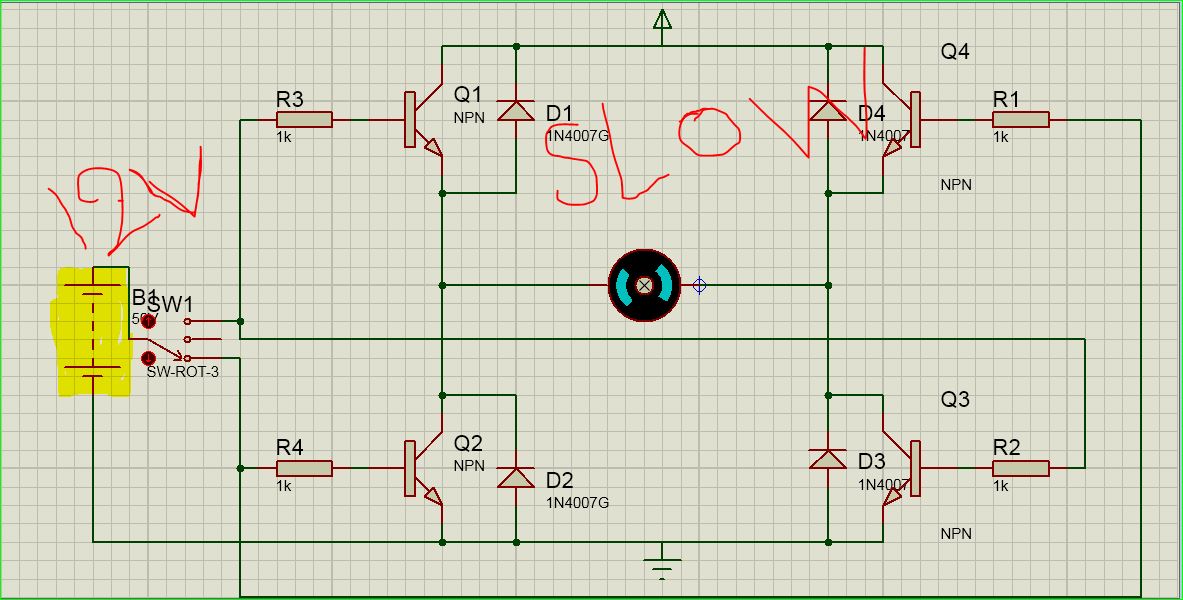
Task: Click the R1 reference label
Action: 1006,99
